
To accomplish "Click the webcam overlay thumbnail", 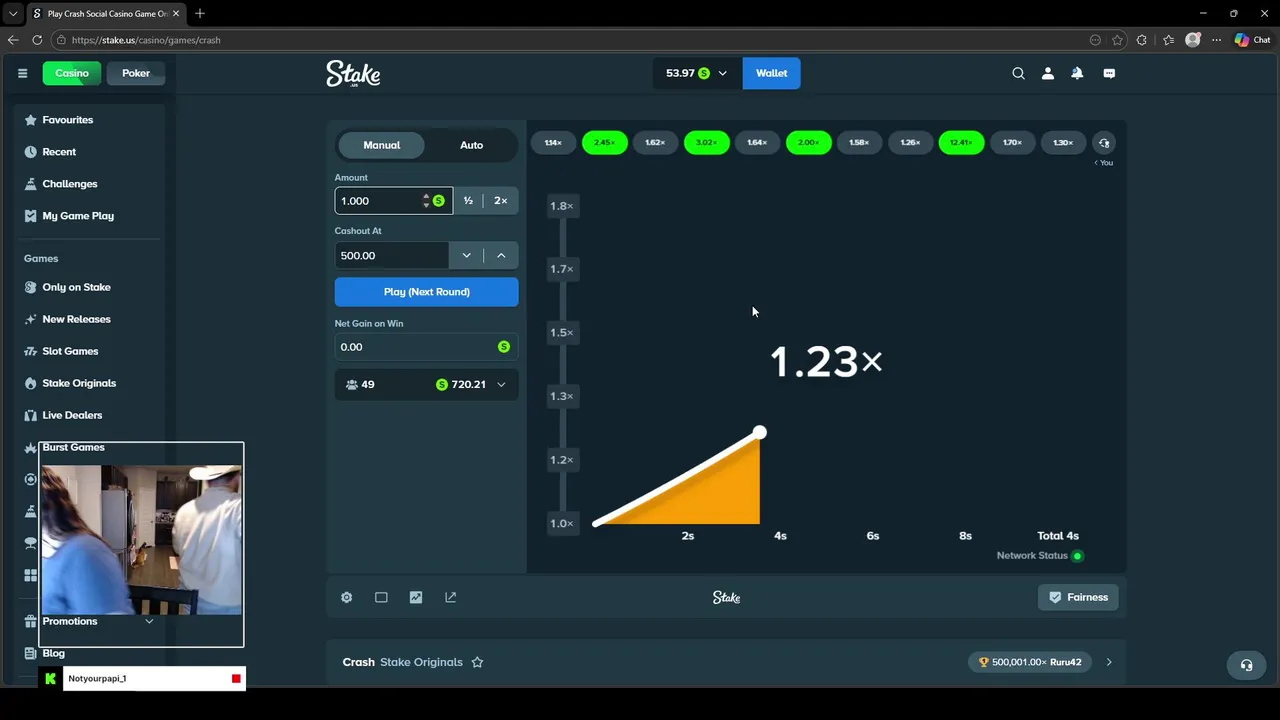I will pos(141,540).
